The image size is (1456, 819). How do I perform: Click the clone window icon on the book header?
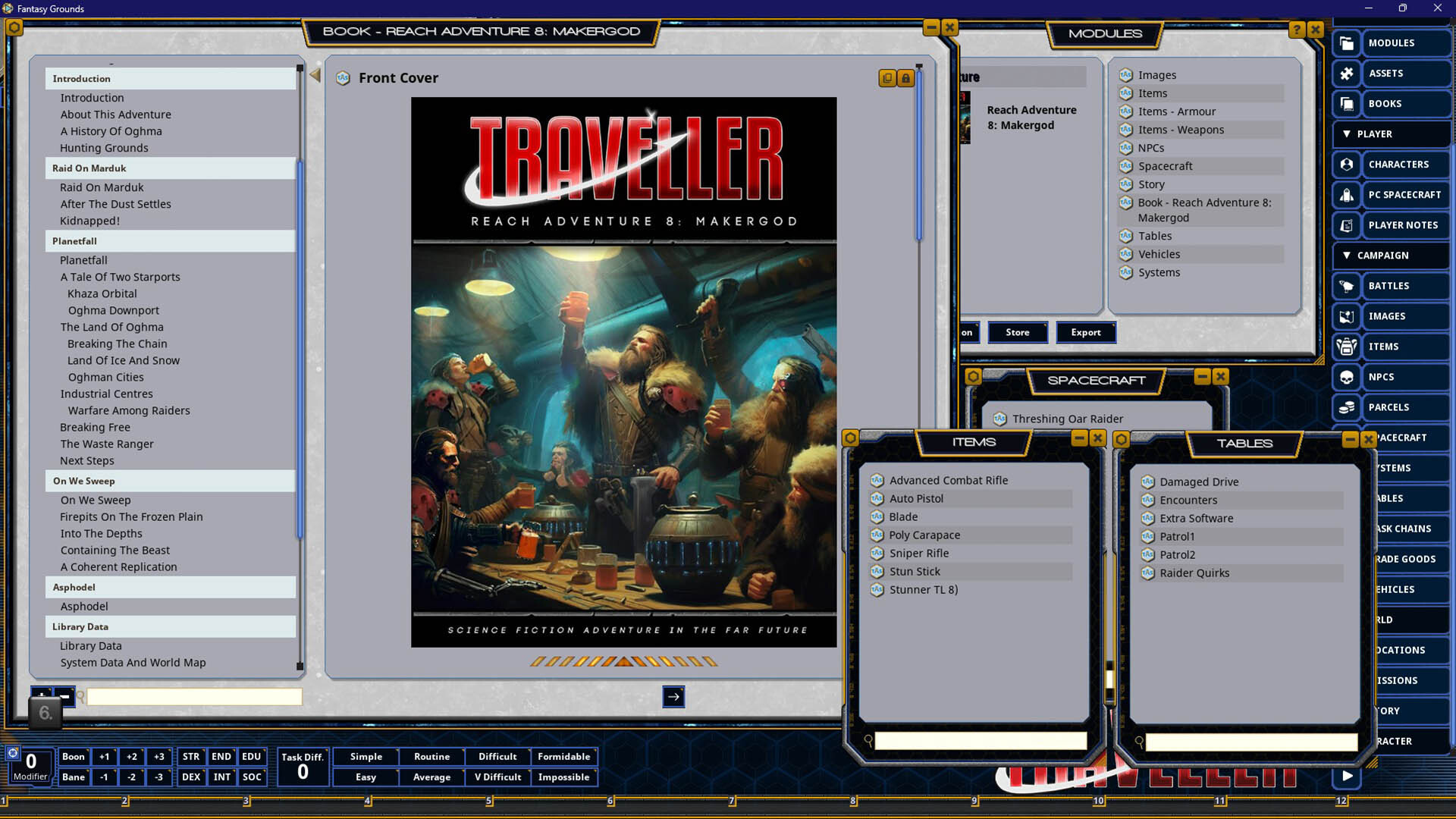(886, 78)
